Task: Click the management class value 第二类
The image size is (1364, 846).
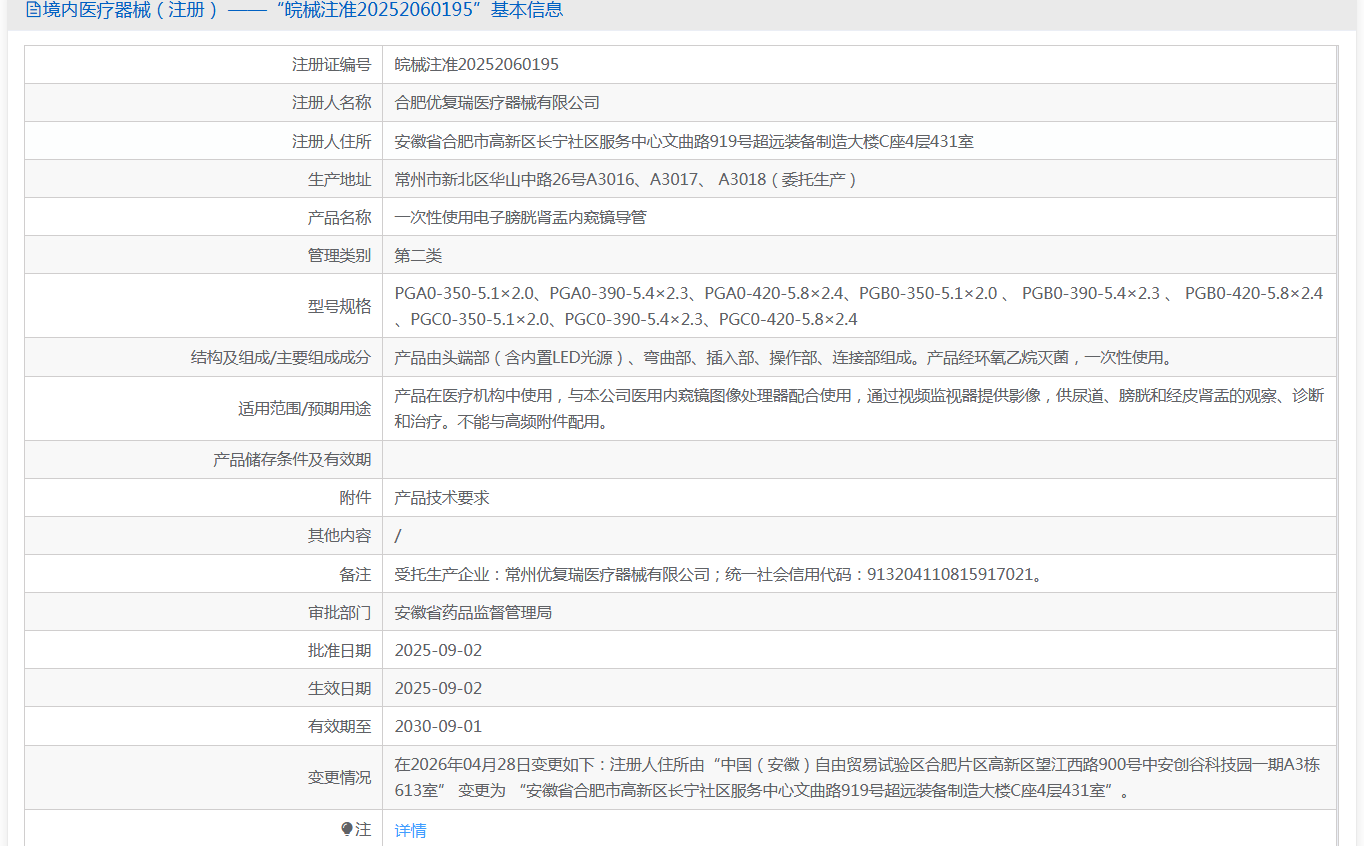Action: point(418,255)
